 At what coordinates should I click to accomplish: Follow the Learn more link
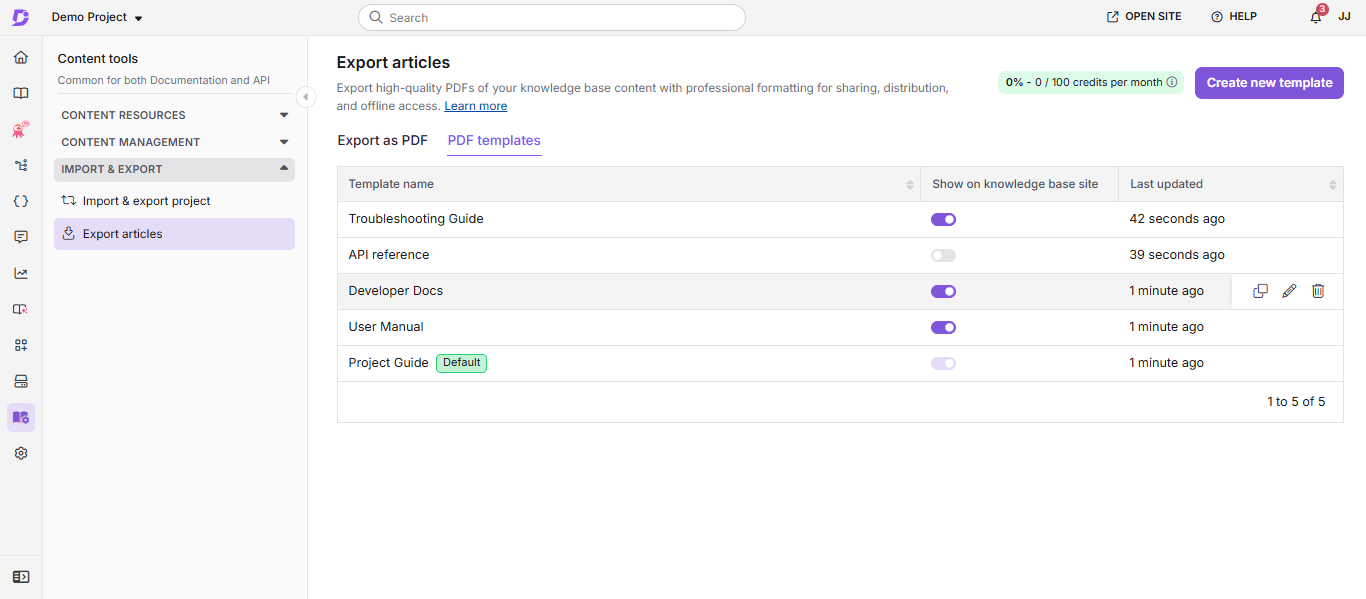[476, 106]
